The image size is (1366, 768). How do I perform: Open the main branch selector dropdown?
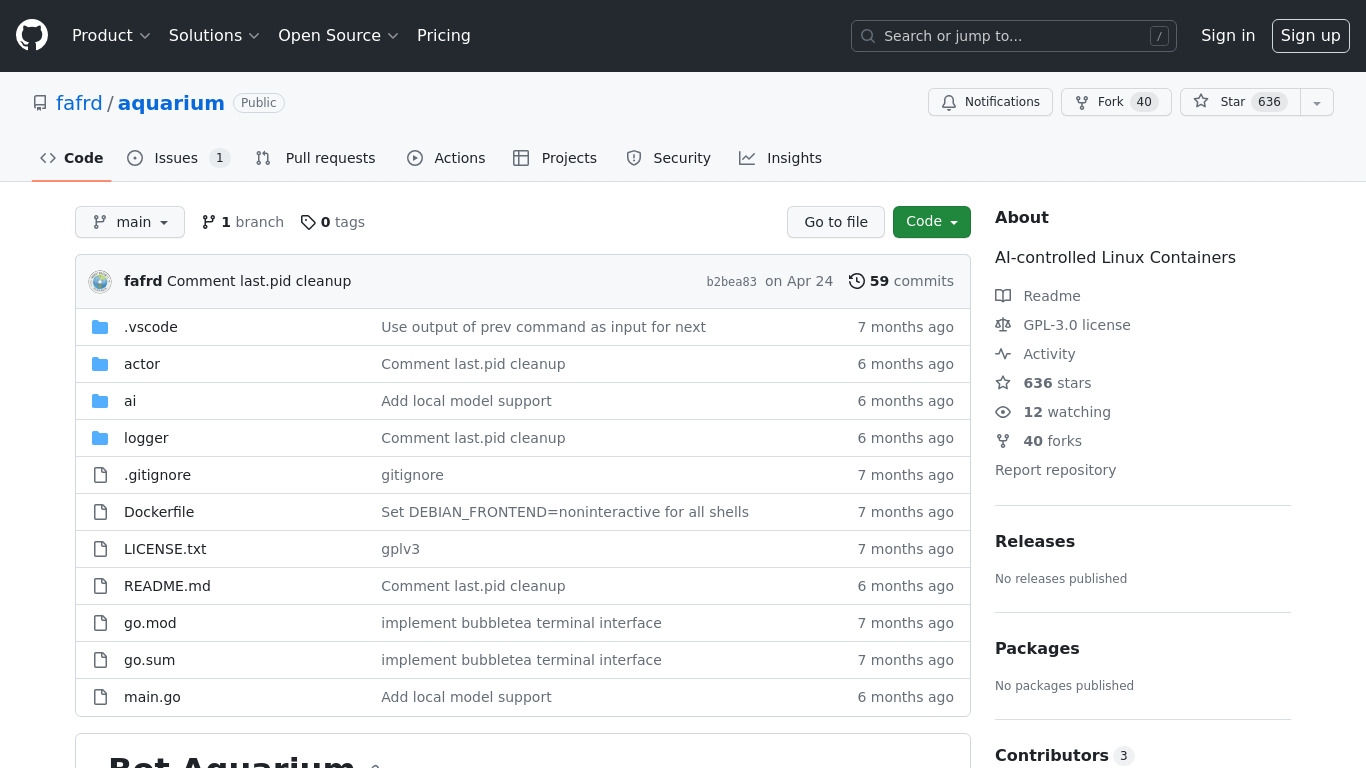130,222
